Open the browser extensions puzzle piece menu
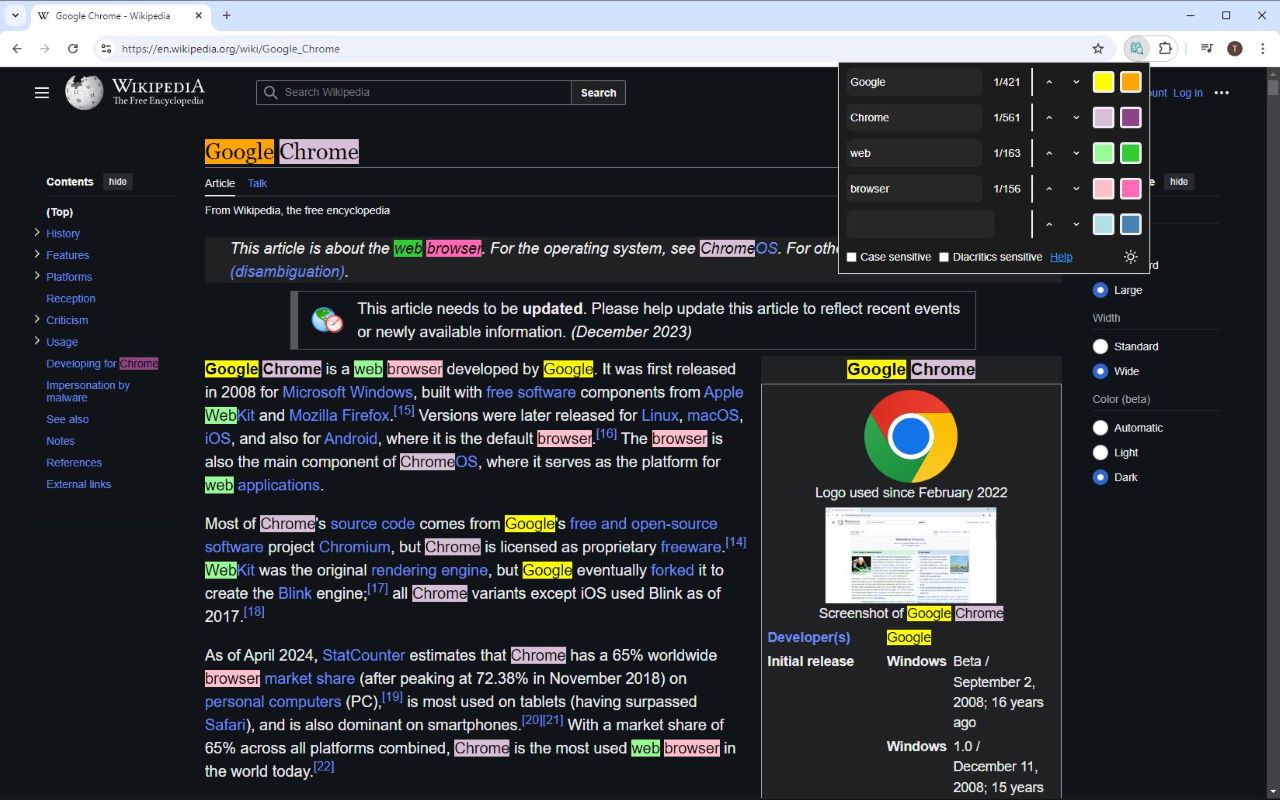Image resolution: width=1280 pixels, height=800 pixels. pyautogui.click(x=1166, y=48)
